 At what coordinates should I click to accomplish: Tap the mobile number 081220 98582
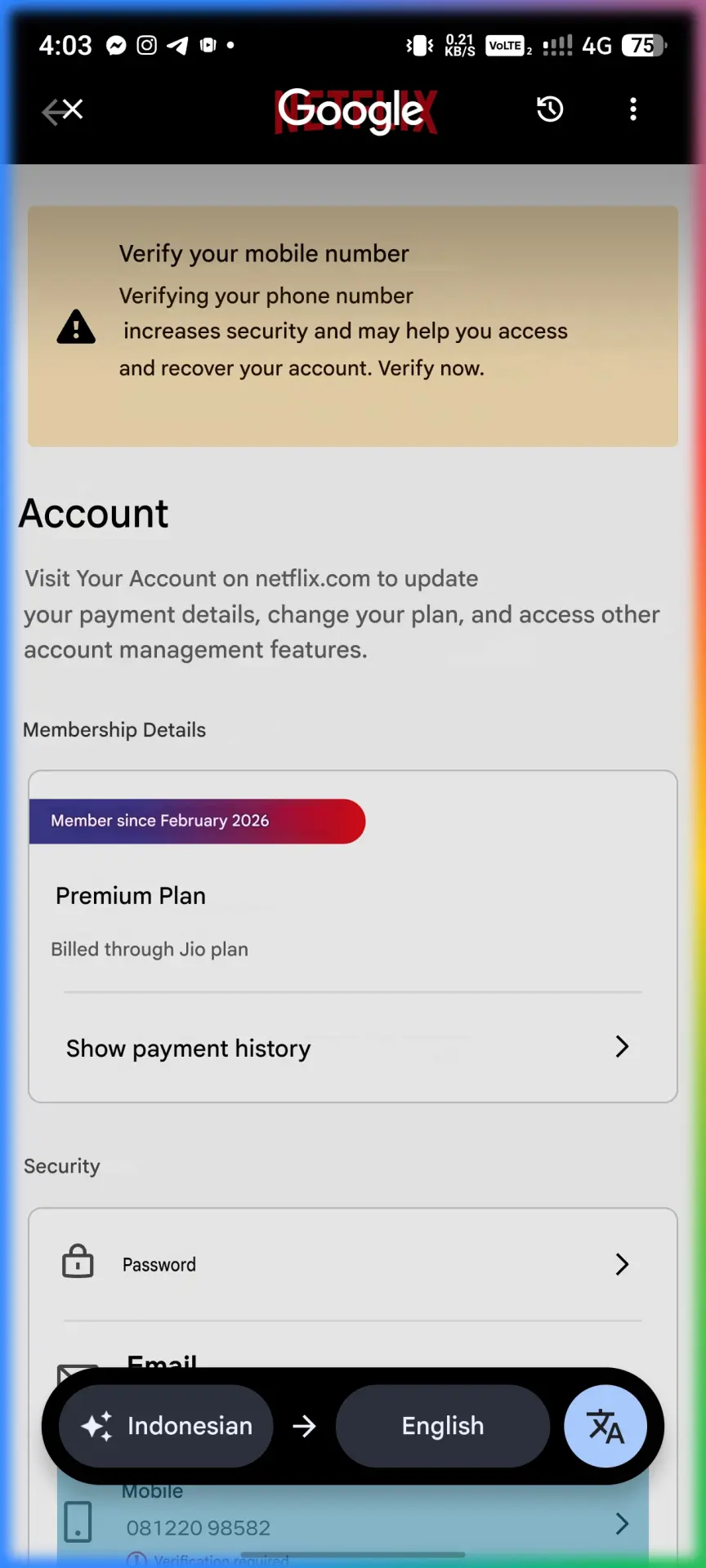tap(199, 1528)
